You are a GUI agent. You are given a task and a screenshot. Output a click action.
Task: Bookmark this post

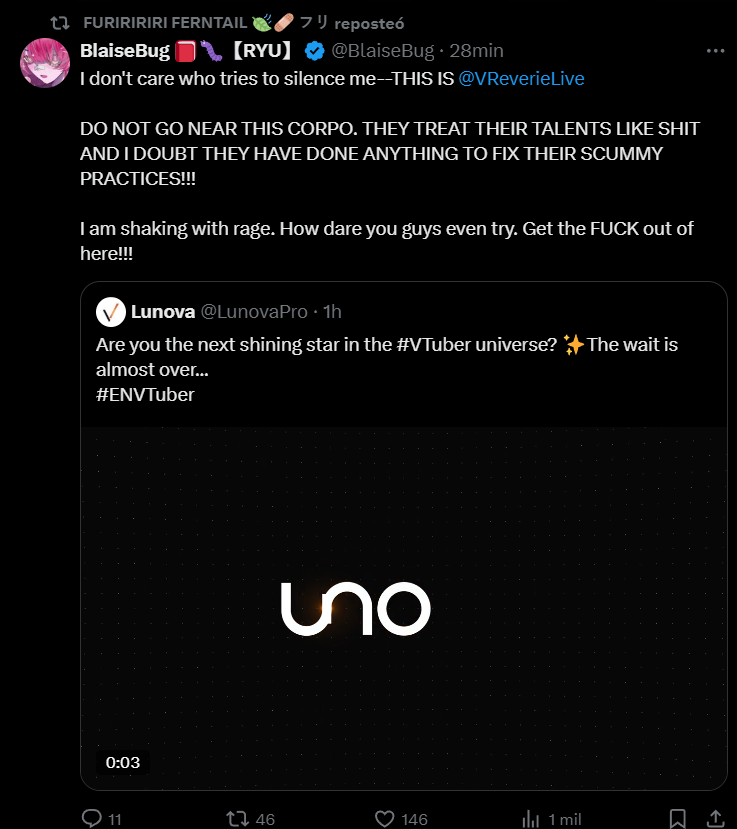tap(677, 818)
